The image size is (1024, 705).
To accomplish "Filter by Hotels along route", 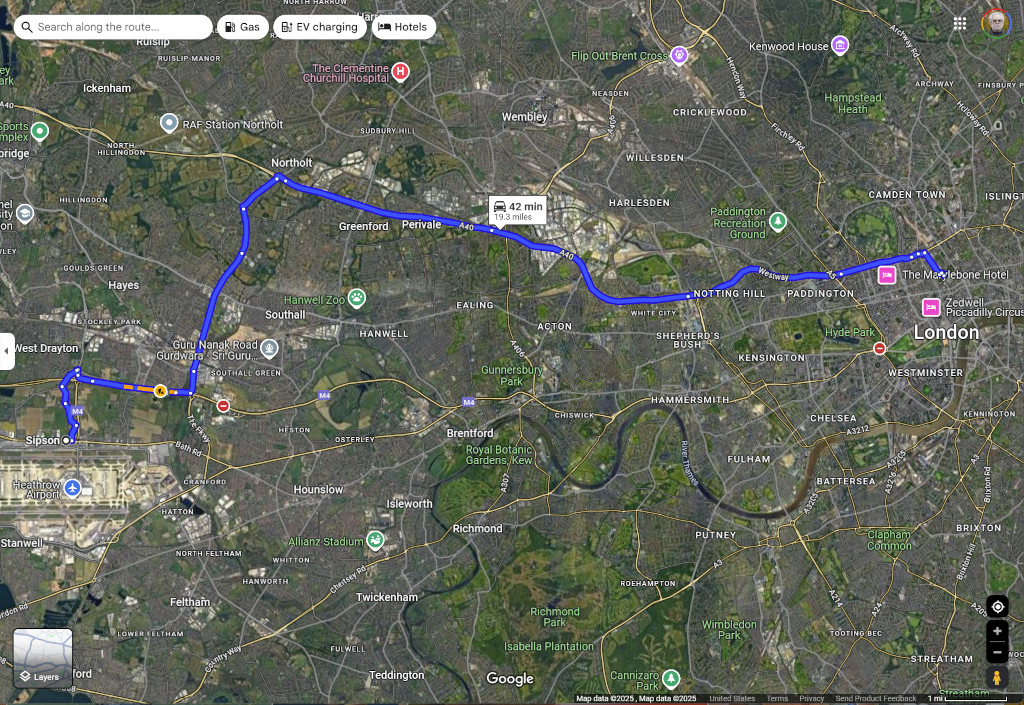I will 404,27.
